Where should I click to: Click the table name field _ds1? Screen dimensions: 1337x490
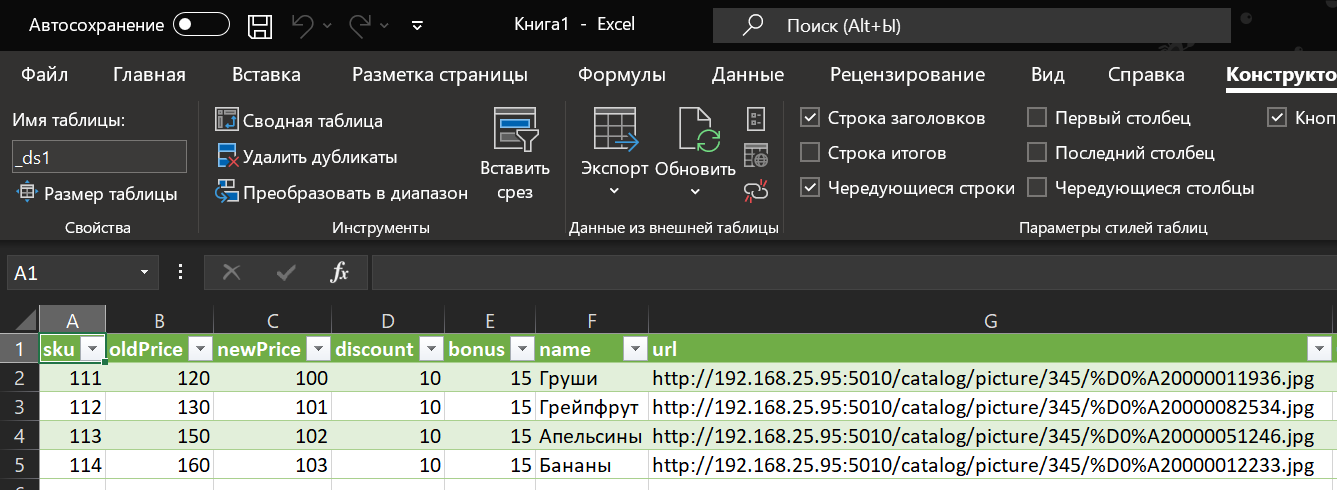click(x=99, y=157)
